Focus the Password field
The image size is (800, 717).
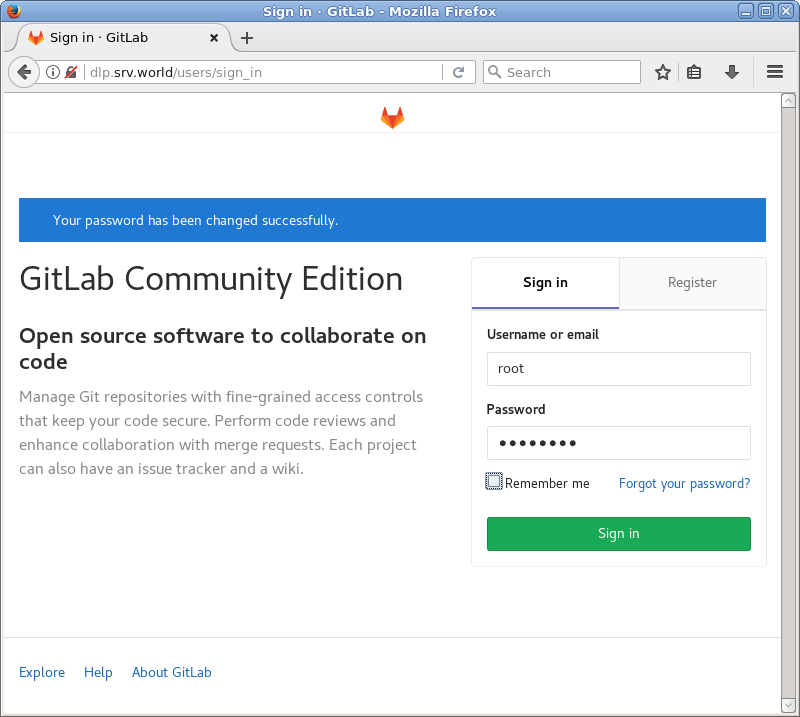click(618, 443)
